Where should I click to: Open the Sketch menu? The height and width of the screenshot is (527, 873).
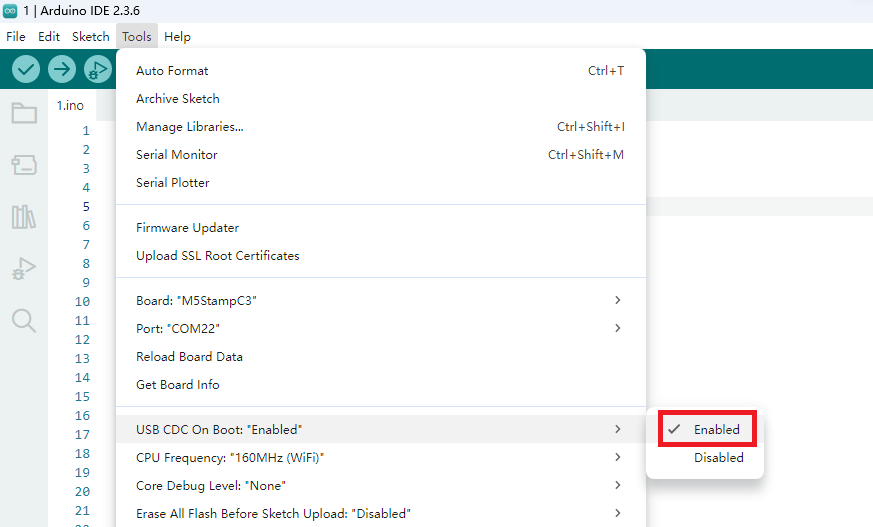tap(91, 37)
